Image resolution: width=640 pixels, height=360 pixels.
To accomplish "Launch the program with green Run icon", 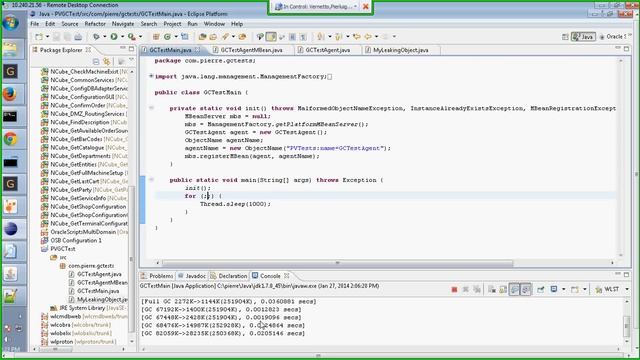I will click(114, 37).
